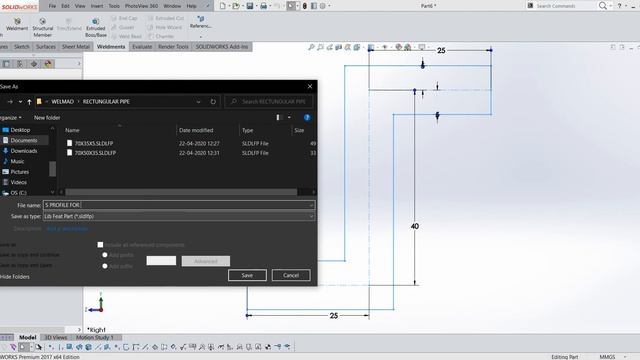Image resolution: width=640 pixels, height=360 pixels.
Task: Click the Save icon in top toolbar
Action: (x=249, y=6)
